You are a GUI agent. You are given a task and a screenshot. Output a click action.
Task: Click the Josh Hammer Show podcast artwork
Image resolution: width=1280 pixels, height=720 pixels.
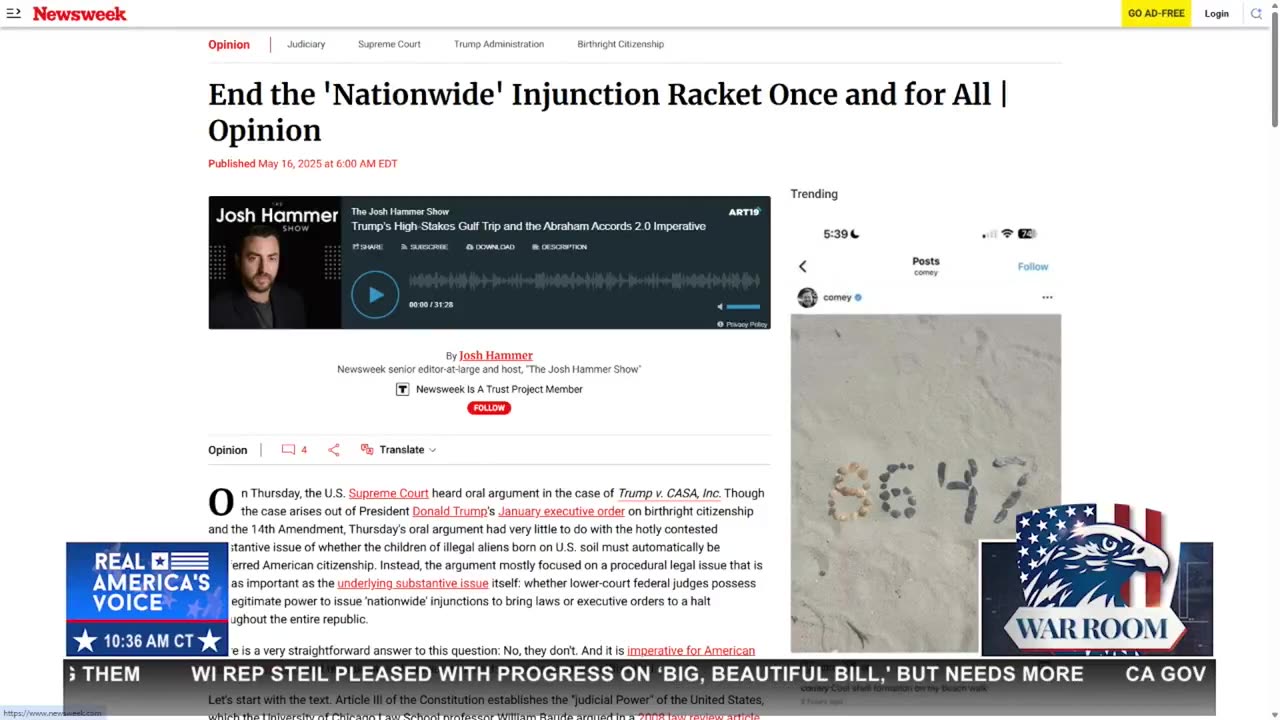[x=275, y=262]
